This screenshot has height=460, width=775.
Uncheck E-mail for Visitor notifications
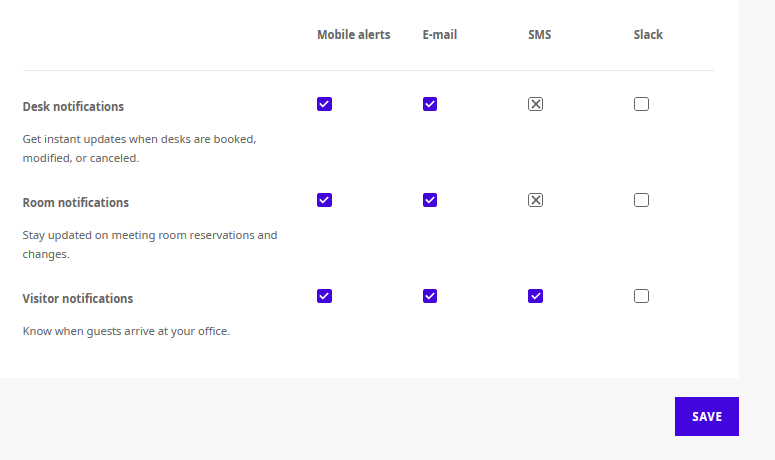click(x=430, y=296)
